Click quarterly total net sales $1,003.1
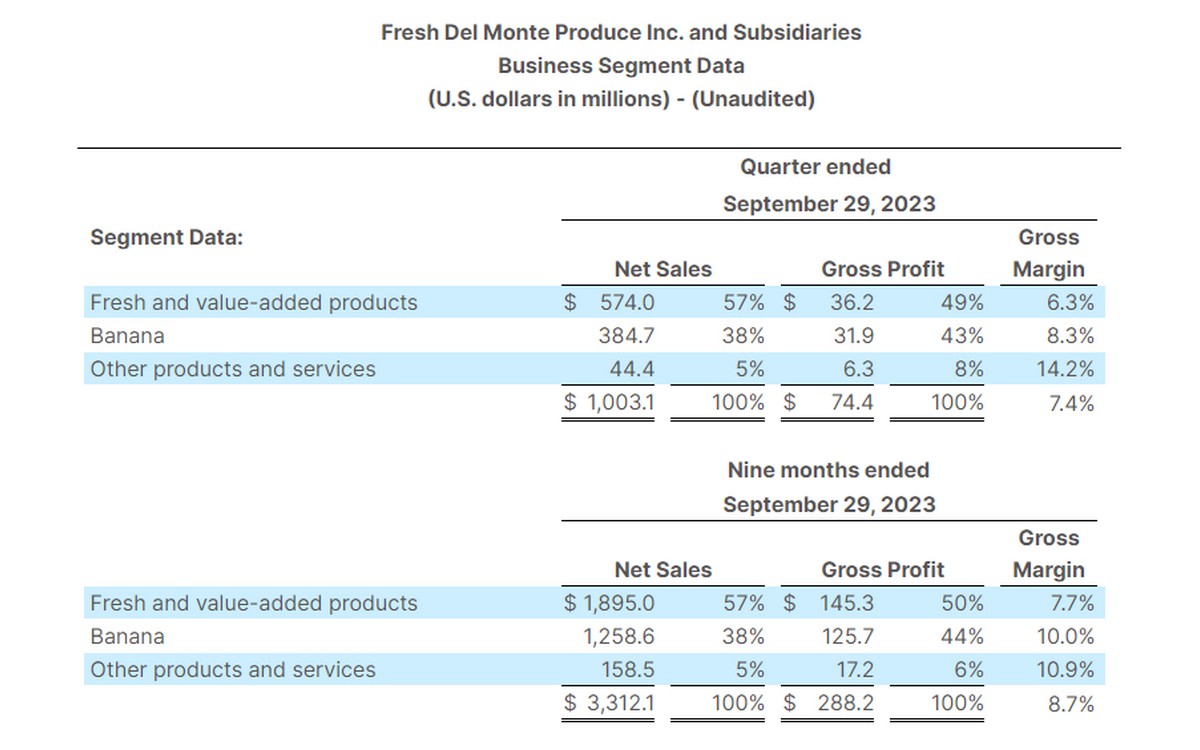1200x750 pixels. [610, 403]
